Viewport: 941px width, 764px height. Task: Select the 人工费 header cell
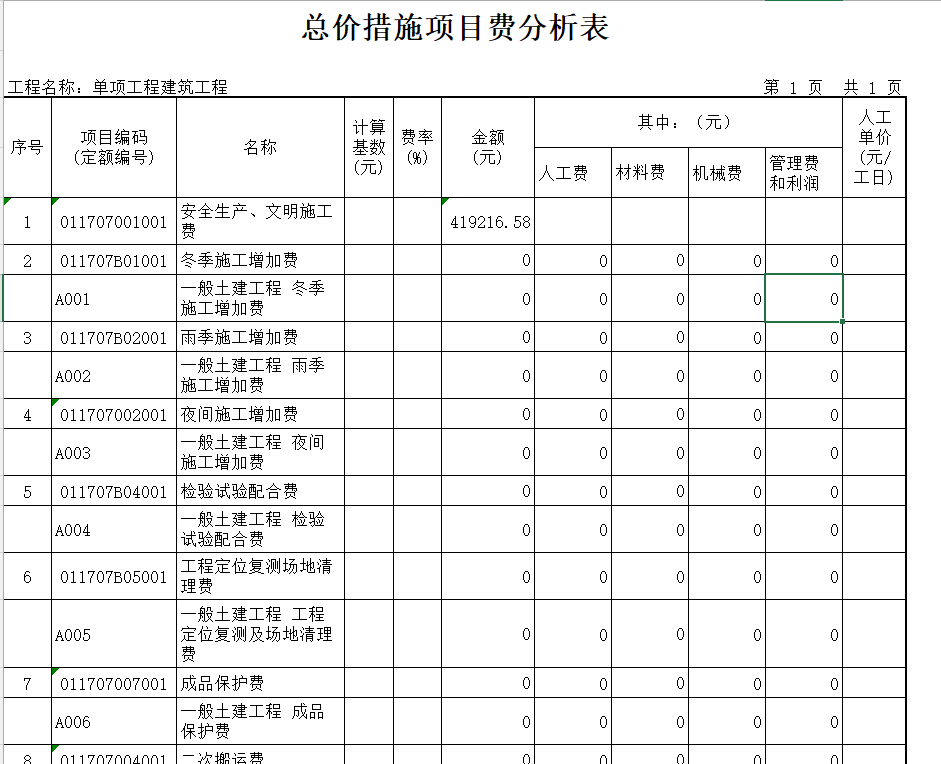pyautogui.click(x=573, y=173)
